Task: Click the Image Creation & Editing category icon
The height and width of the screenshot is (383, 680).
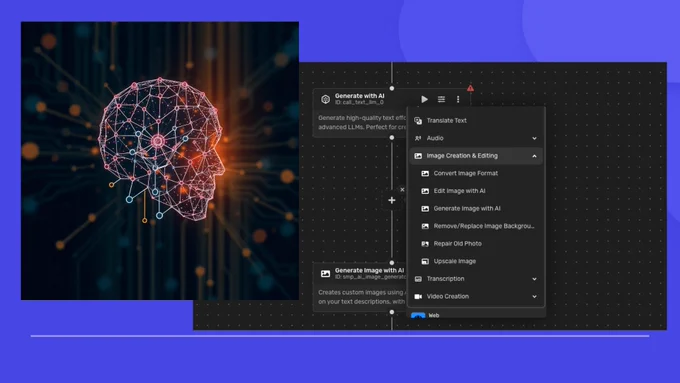Action: 418,156
